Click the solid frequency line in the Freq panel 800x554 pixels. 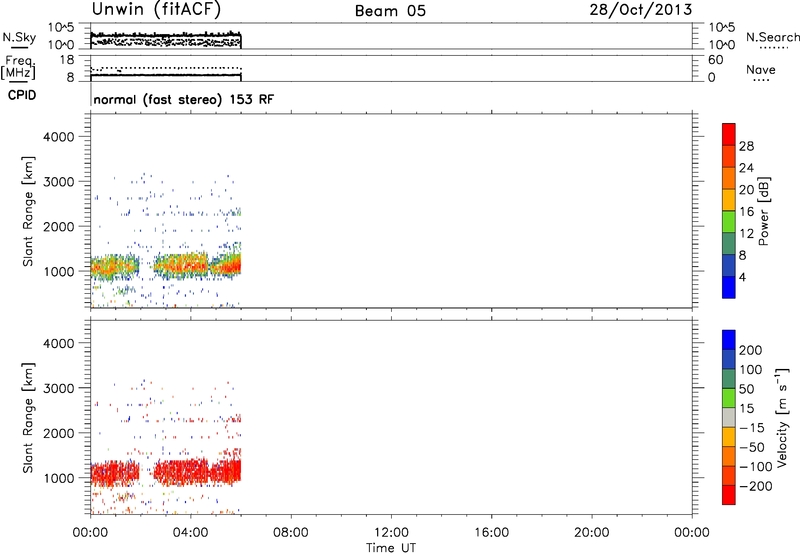(166, 75)
